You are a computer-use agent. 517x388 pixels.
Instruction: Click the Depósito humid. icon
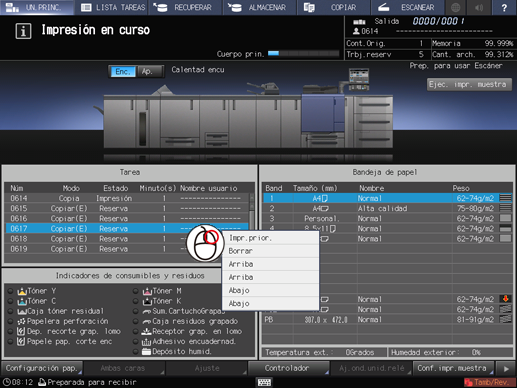[x=147, y=351]
